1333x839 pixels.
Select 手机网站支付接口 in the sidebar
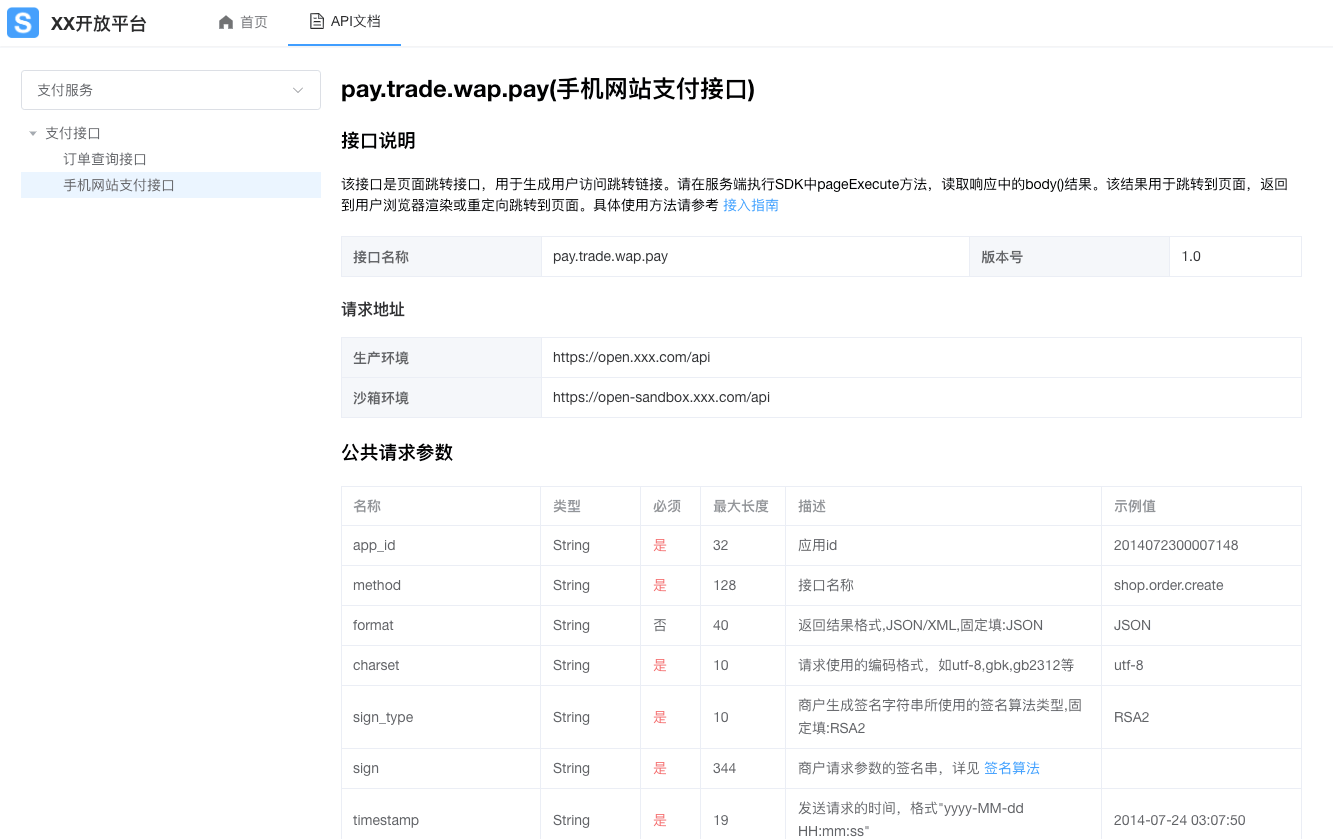coord(119,185)
